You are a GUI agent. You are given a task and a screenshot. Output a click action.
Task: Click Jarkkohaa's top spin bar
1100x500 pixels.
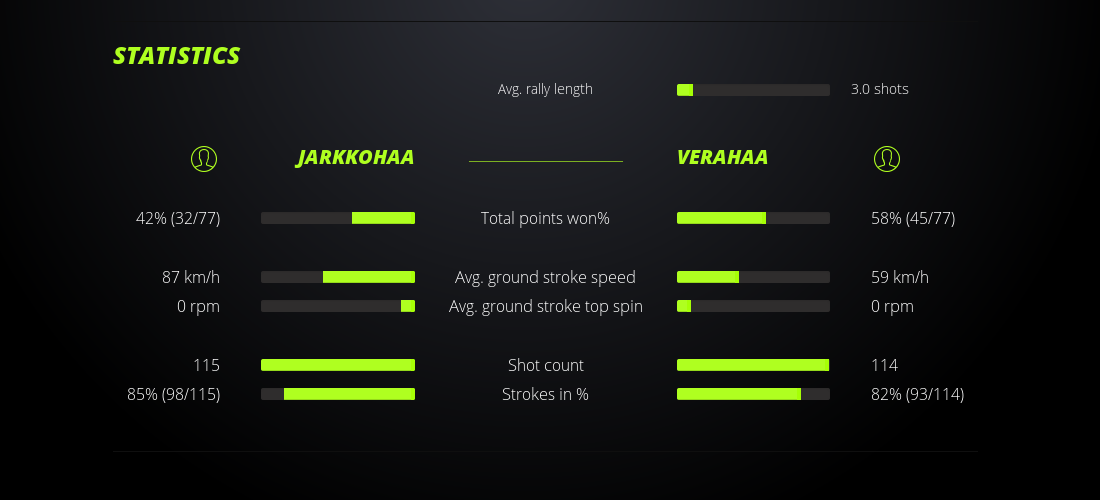point(338,306)
